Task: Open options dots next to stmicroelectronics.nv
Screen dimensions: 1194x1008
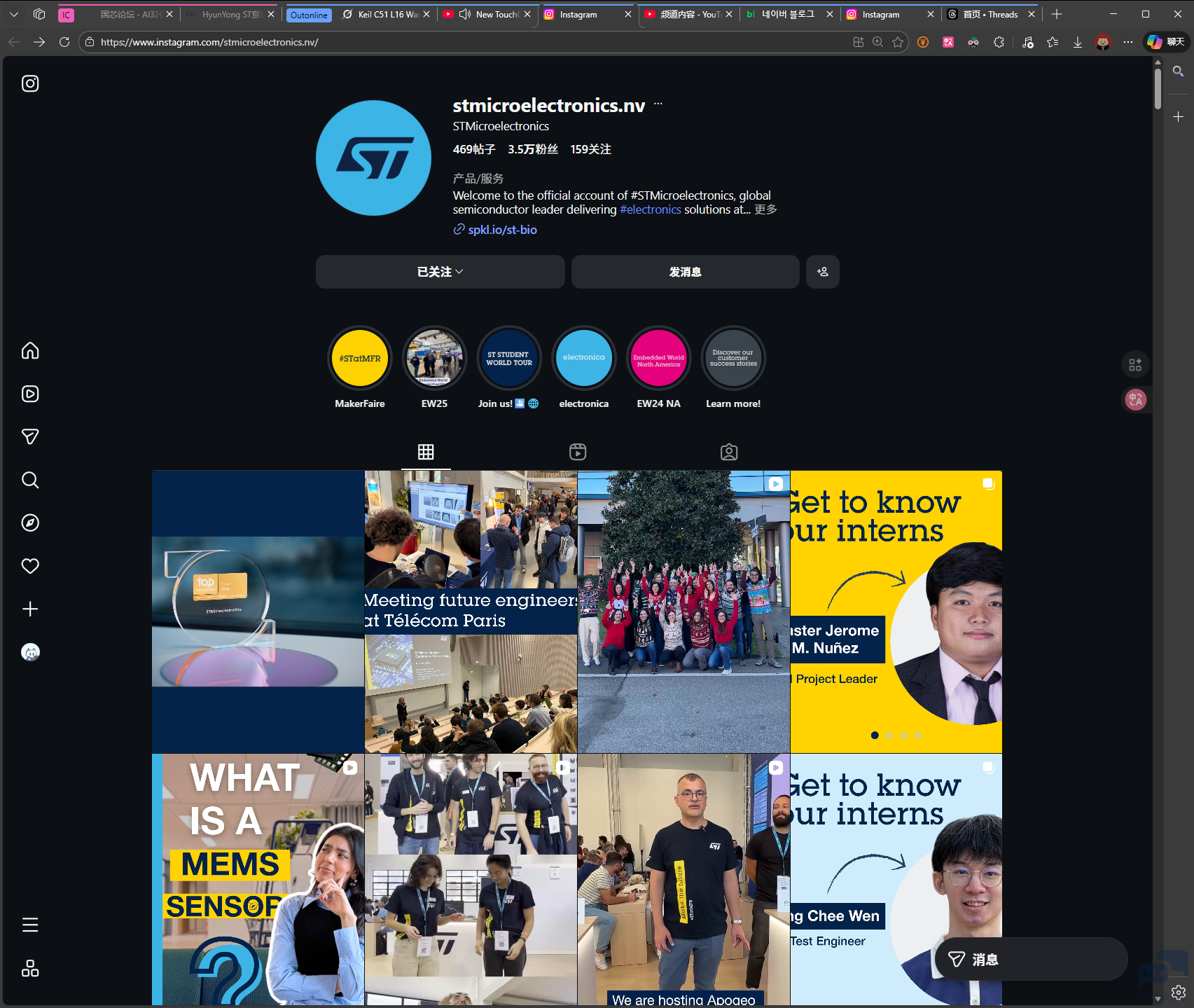Action: pos(658,104)
